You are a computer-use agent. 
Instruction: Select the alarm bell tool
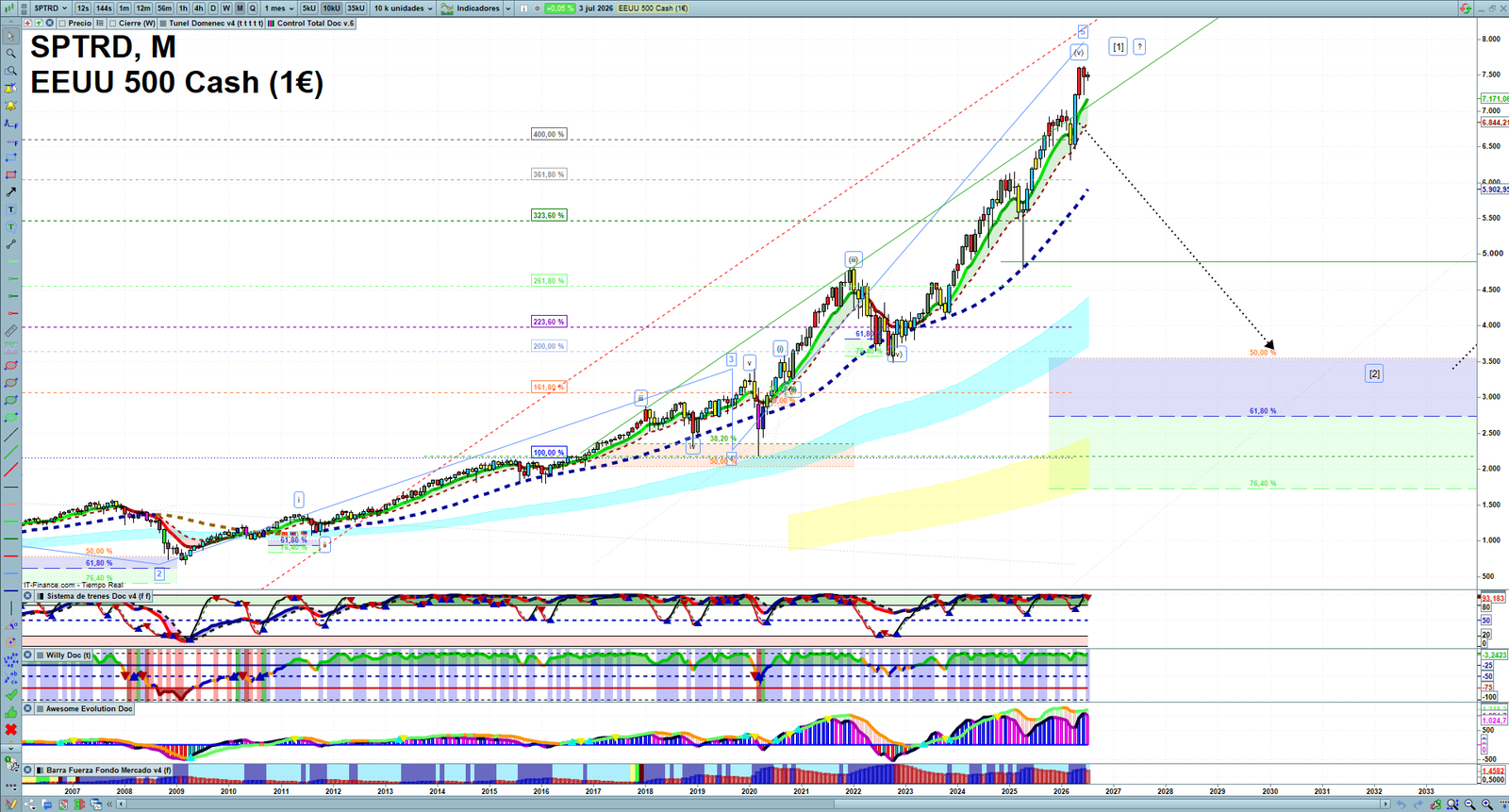[x=11, y=106]
